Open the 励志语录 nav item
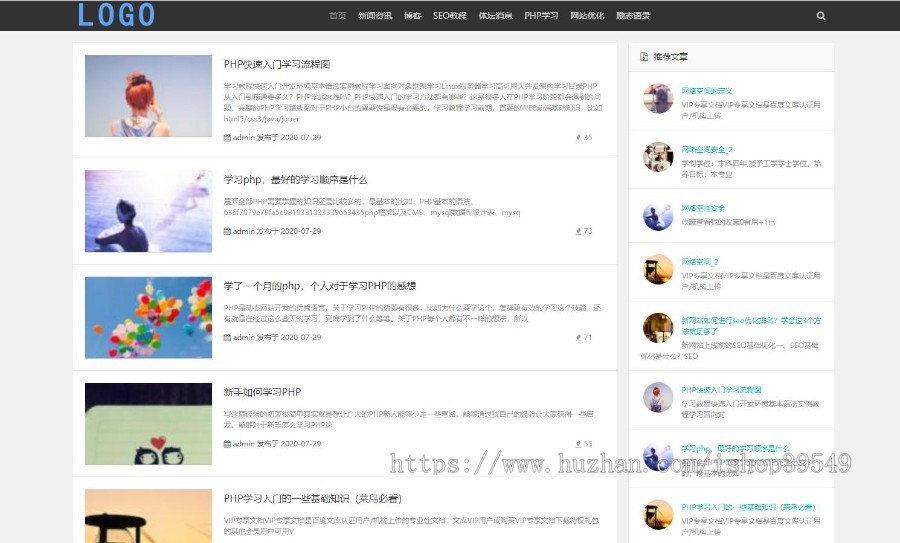Image resolution: width=900 pixels, height=543 pixels. tap(633, 15)
